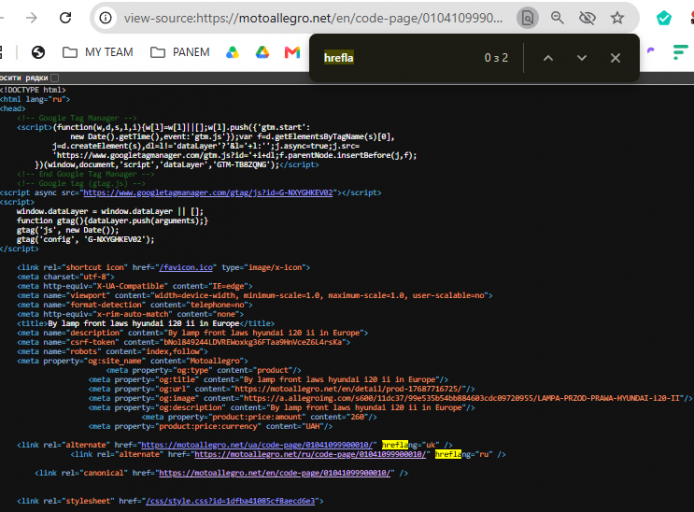The width and height of the screenshot is (694, 512).
Task: Click the globe bookmark icon
Action: click(39, 52)
